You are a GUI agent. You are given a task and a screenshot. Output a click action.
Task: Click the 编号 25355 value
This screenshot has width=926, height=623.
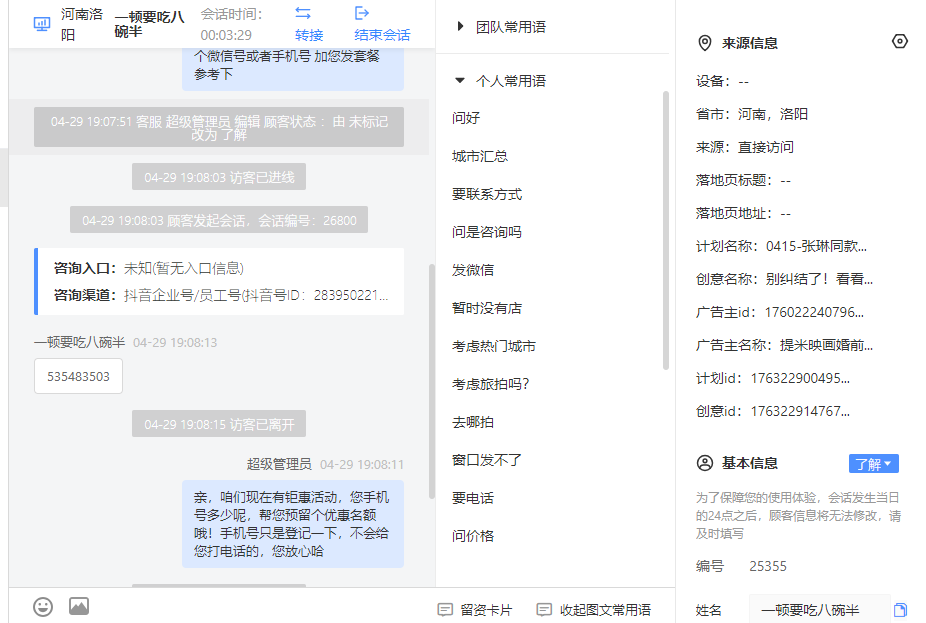click(x=768, y=566)
